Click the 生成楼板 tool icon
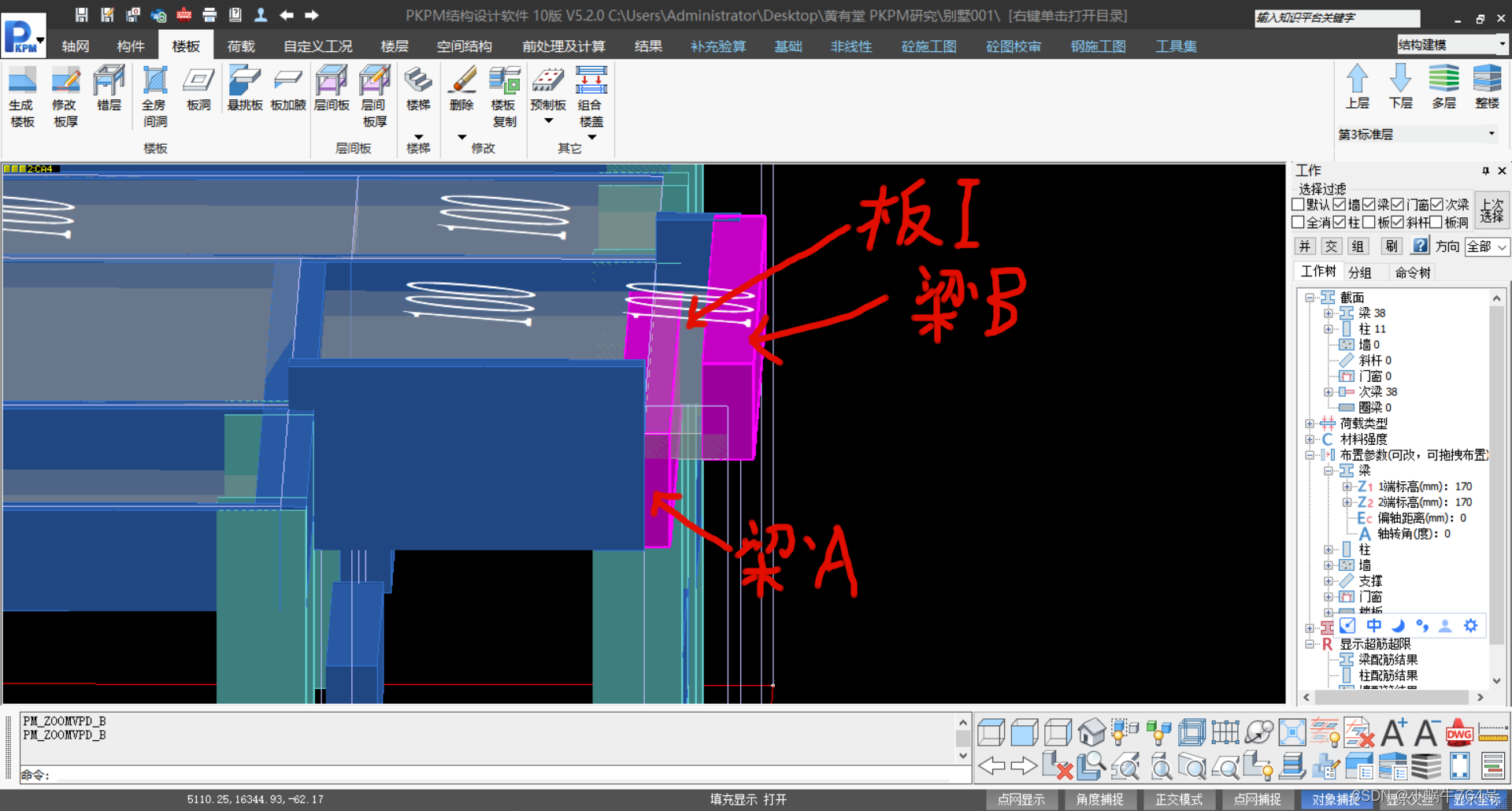1512x811 pixels. pyautogui.click(x=22, y=81)
